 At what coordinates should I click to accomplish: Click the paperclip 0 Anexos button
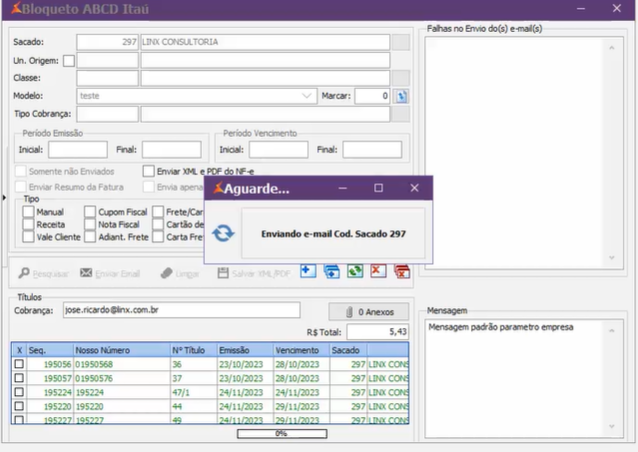[369, 312]
